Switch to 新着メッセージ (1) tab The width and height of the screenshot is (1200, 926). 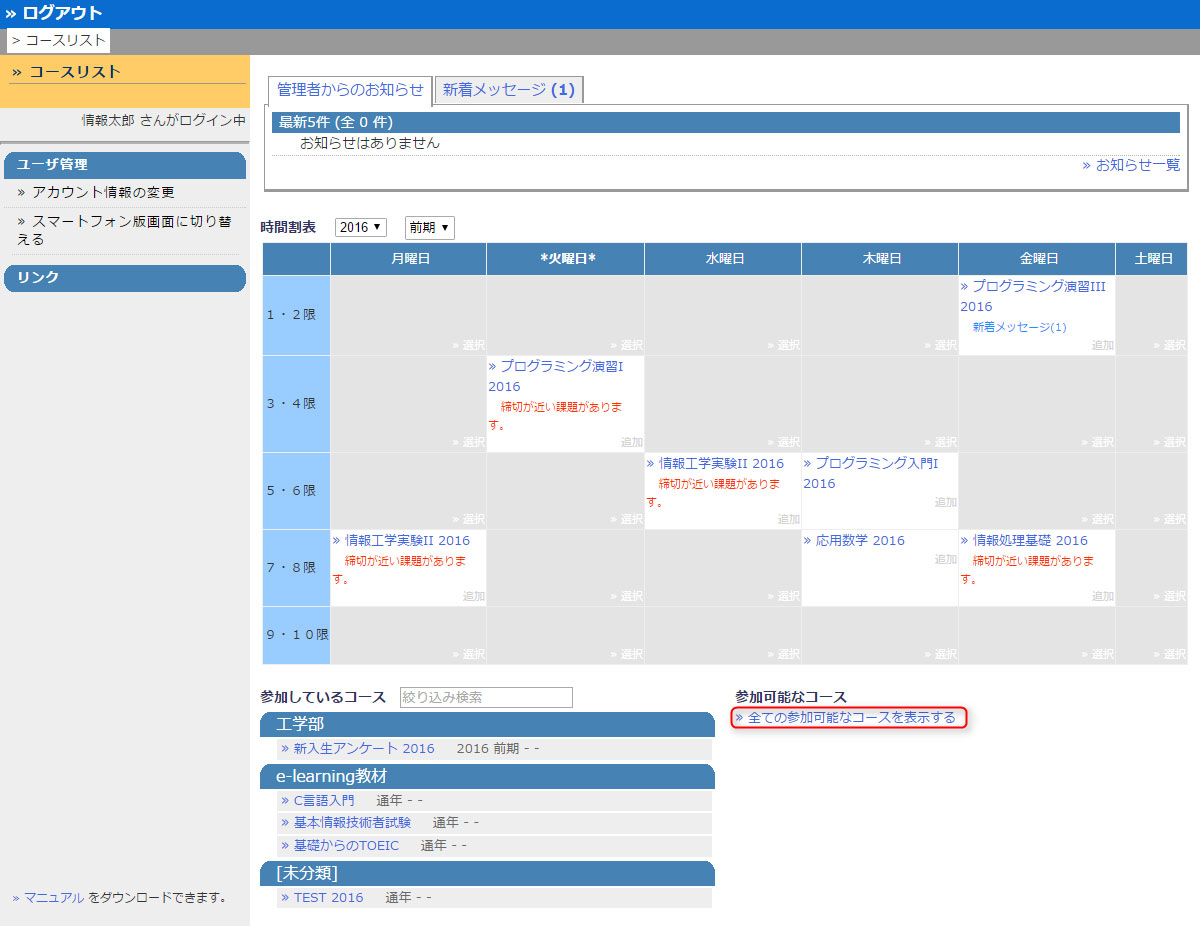[509, 89]
